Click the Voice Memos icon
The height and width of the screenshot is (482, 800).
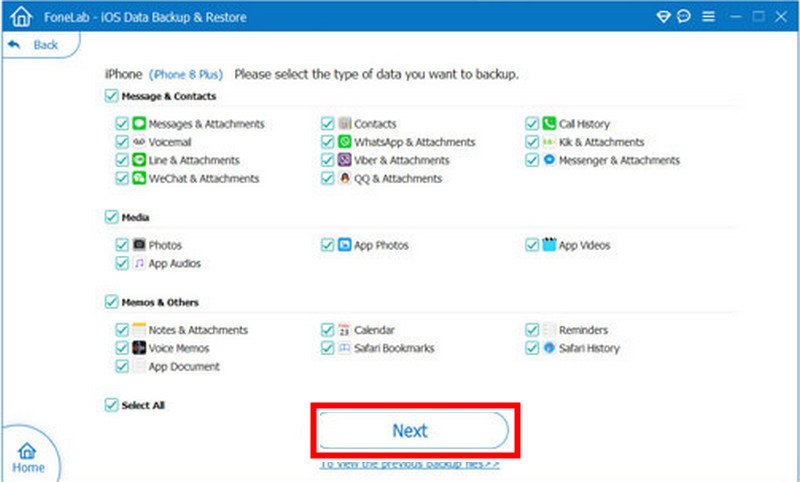(x=139, y=348)
